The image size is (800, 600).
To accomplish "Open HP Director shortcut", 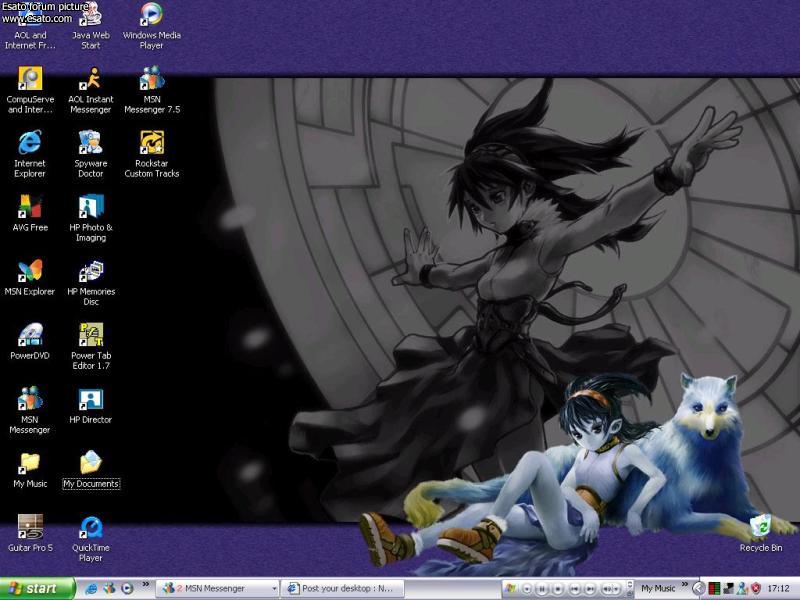I will tap(91, 406).
